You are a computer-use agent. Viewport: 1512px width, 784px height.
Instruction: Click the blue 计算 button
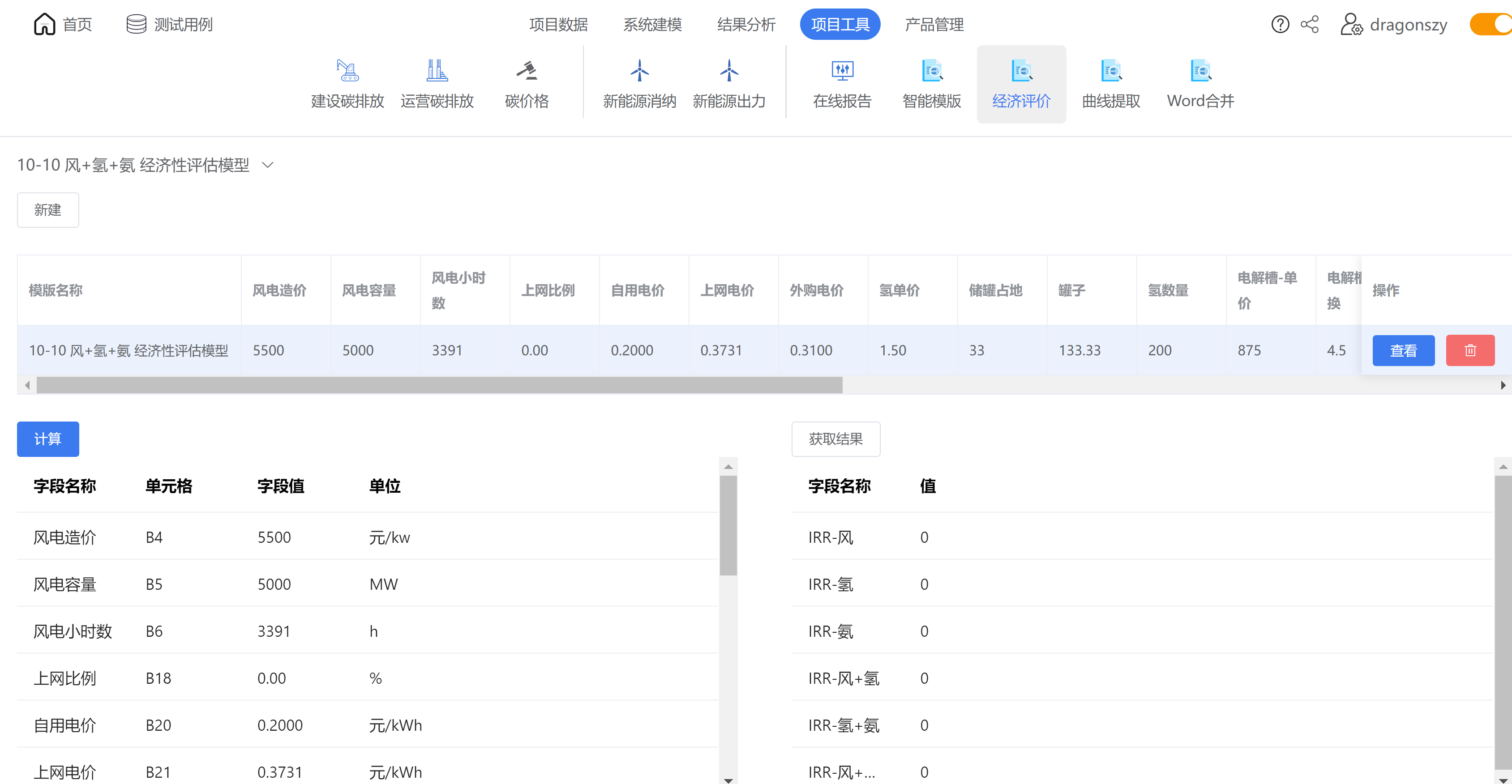[x=47, y=439]
